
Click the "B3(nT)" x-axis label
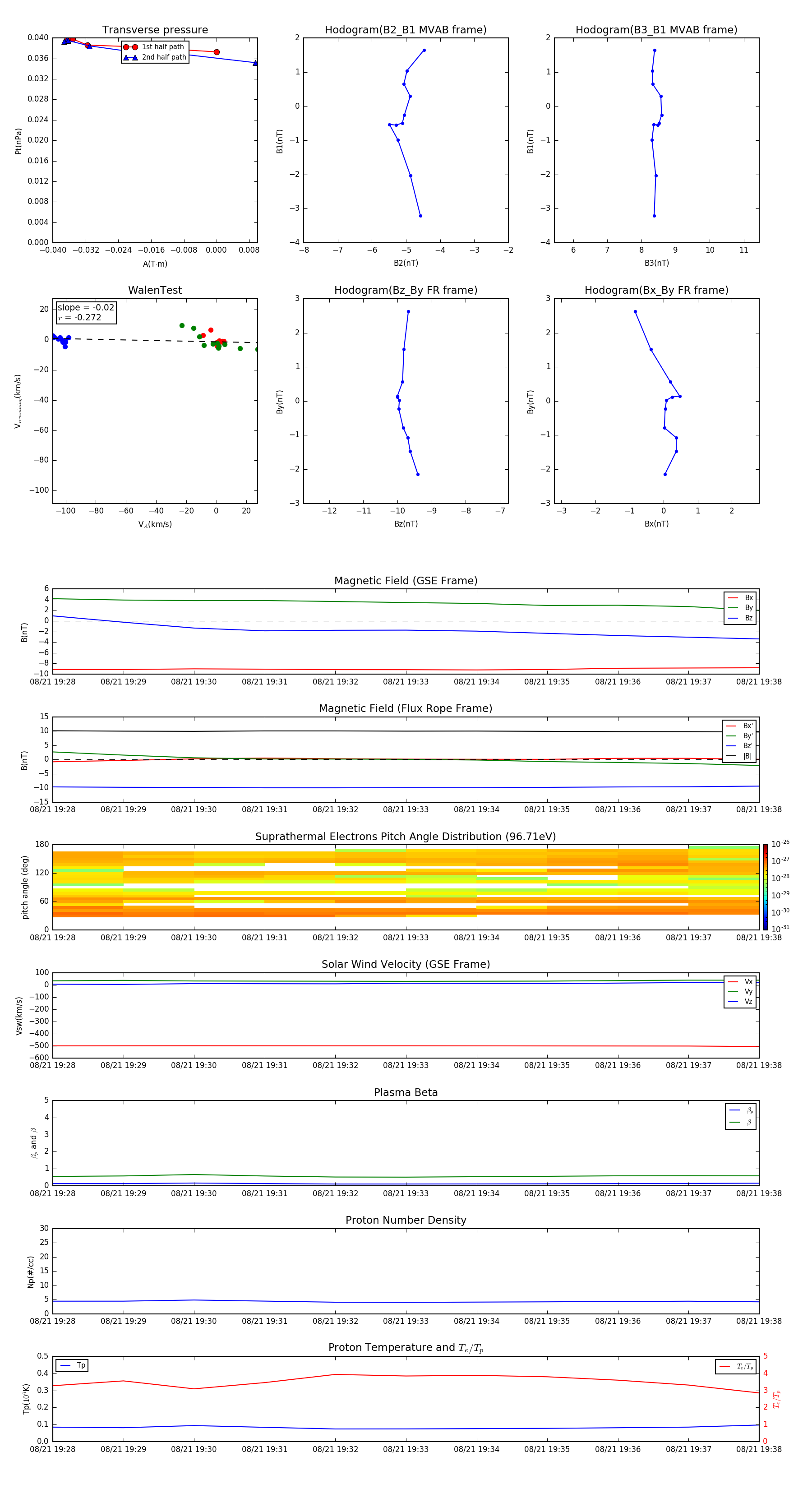pyautogui.click(x=656, y=263)
